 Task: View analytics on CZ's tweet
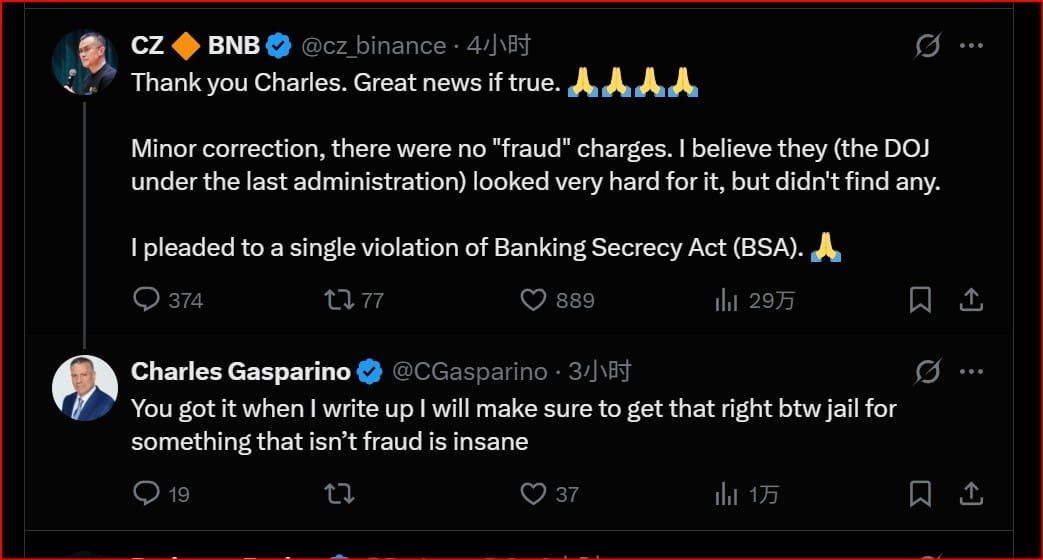(726, 300)
